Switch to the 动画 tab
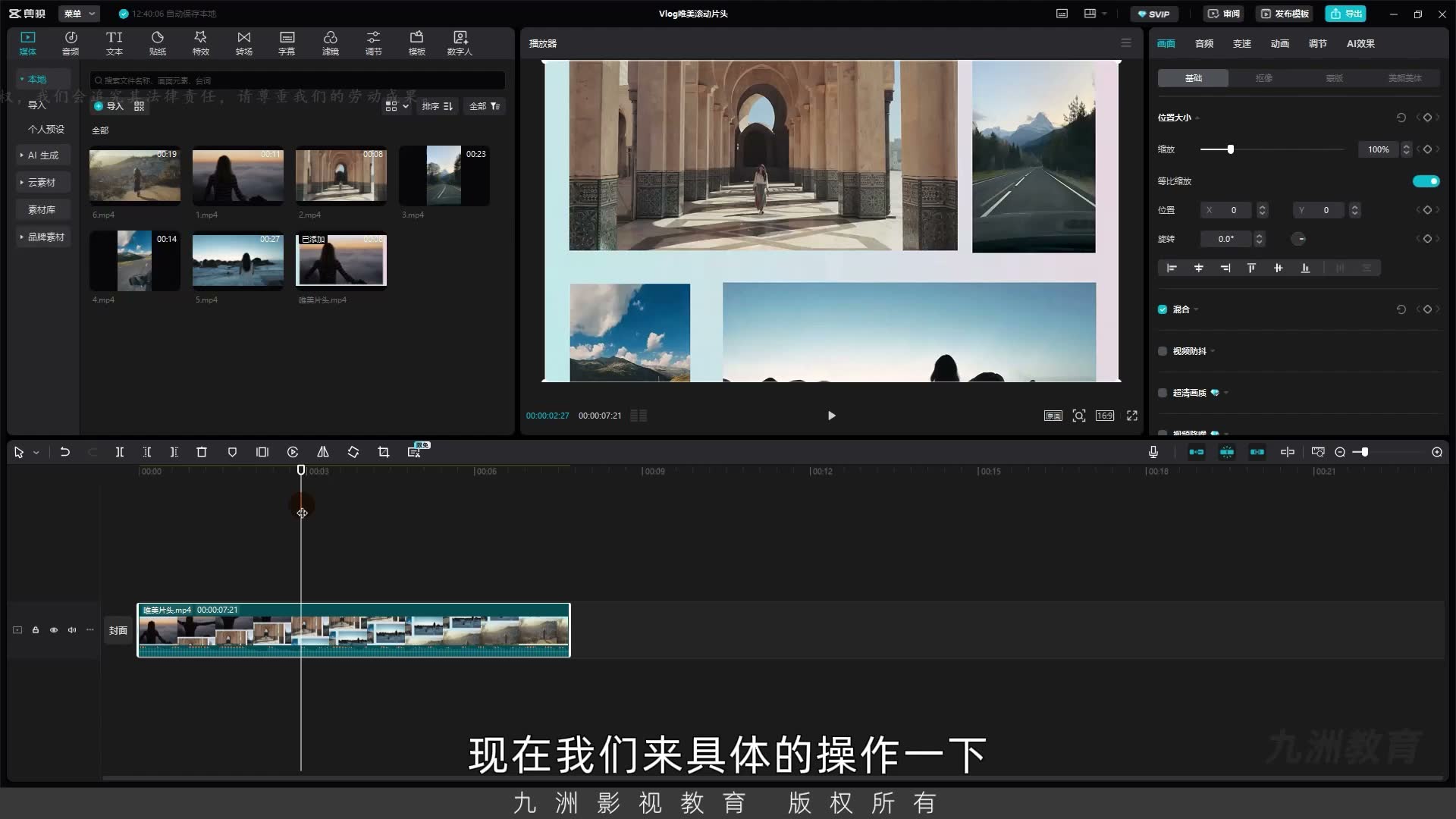Screen dimensions: 1456x819 point(1279,44)
